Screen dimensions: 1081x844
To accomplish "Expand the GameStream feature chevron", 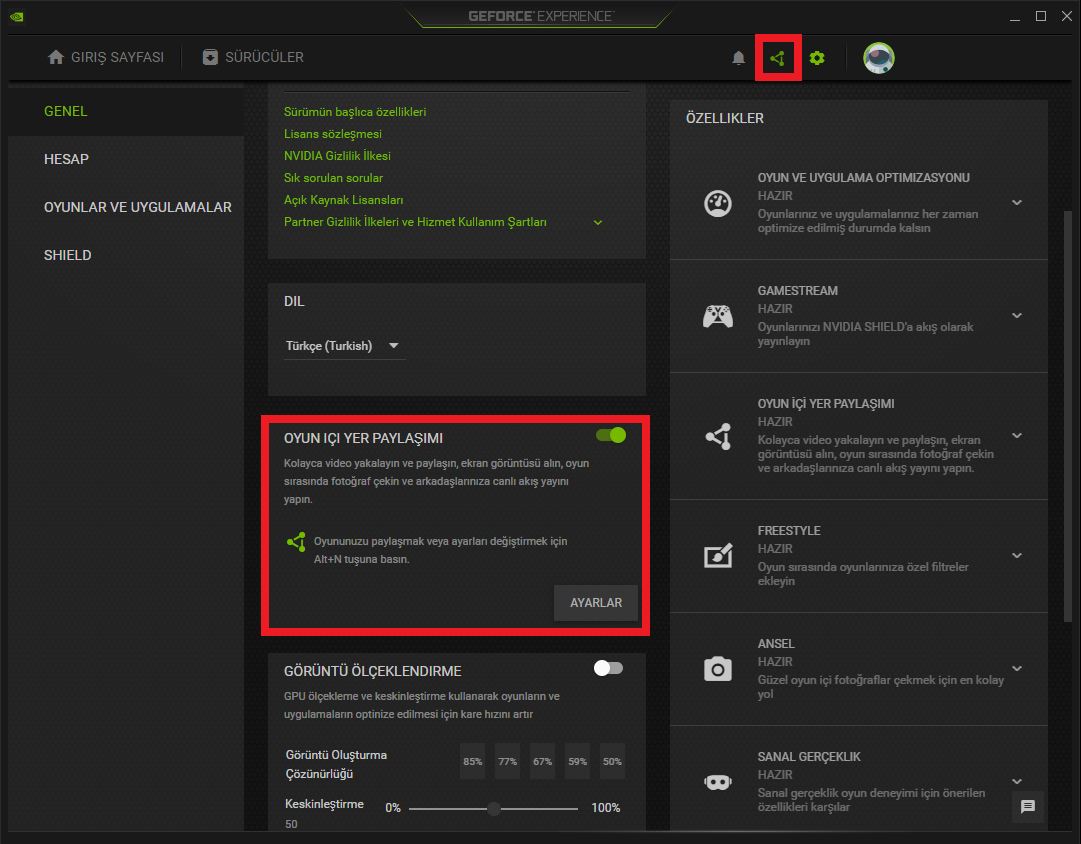I will pos(1017,316).
